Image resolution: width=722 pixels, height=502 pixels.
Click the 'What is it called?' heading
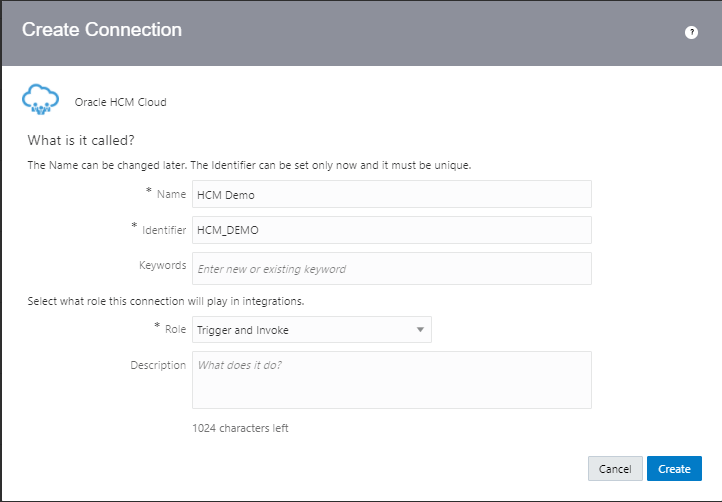tap(82, 139)
